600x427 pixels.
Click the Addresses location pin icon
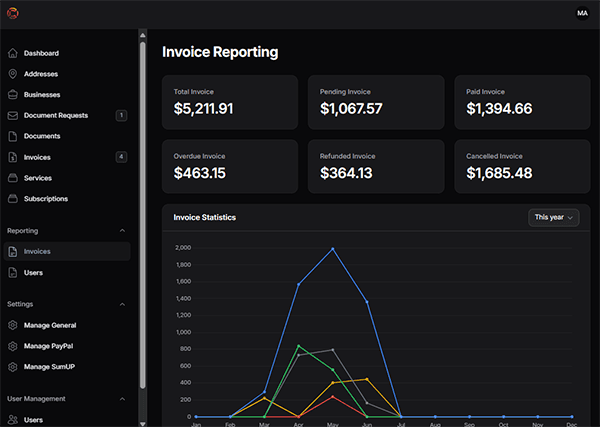pyautogui.click(x=12, y=74)
